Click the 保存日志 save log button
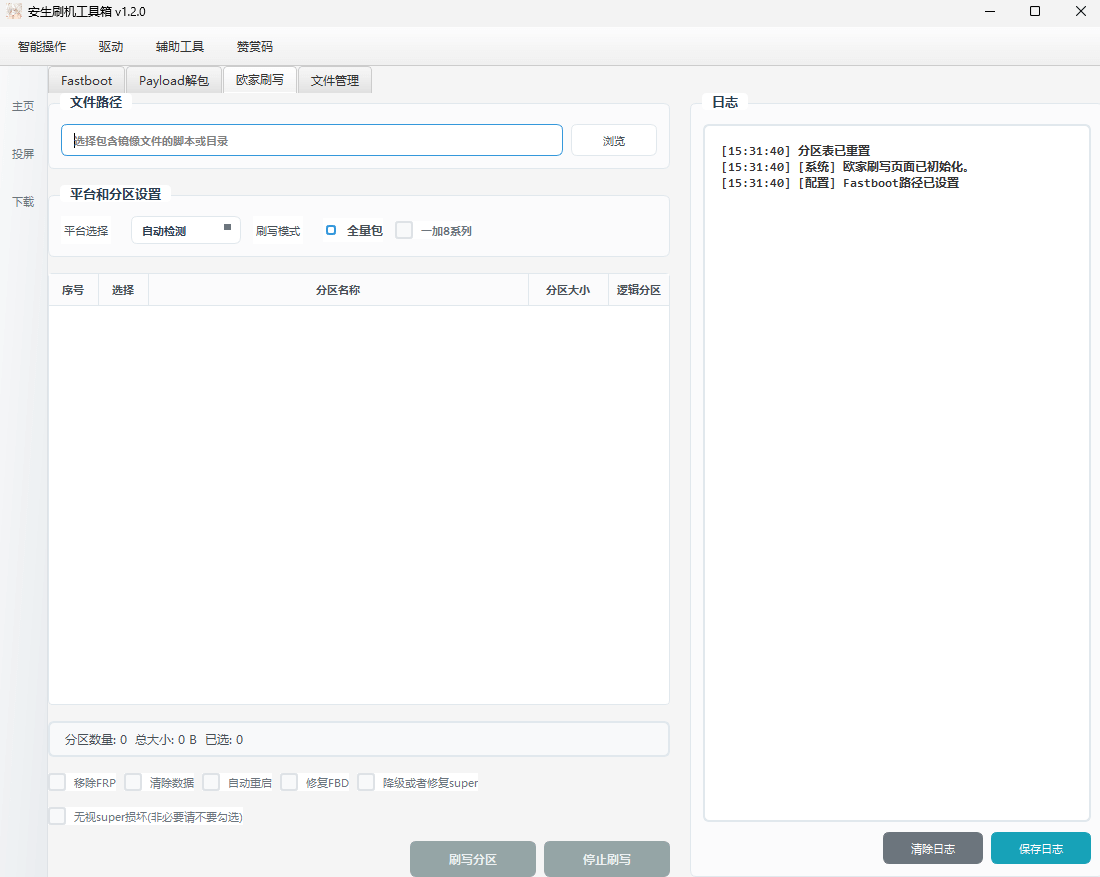This screenshot has height=877, width=1100. point(1041,848)
